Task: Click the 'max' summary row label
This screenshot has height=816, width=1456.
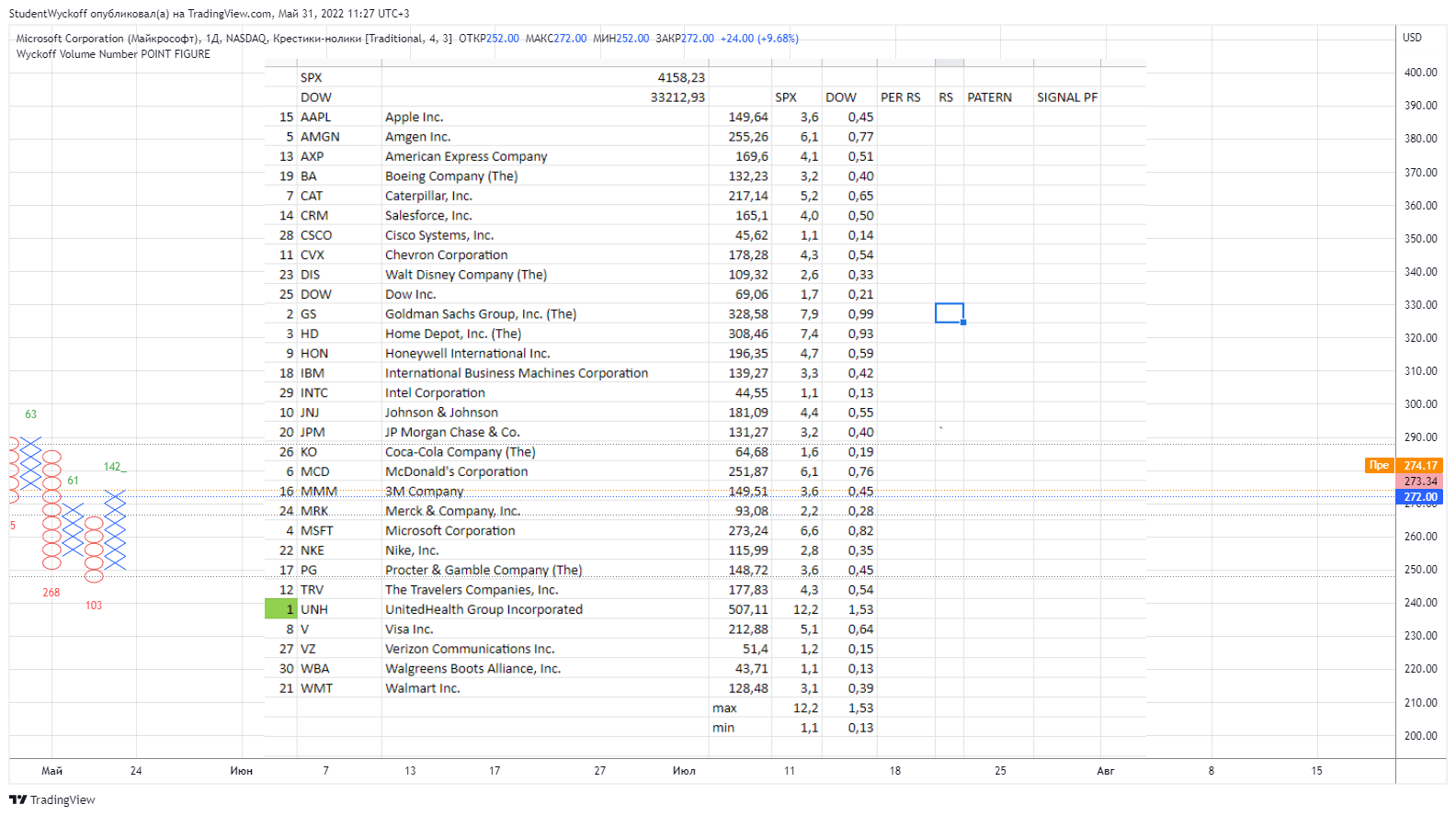Action: pyautogui.click(x=724, y=708)
